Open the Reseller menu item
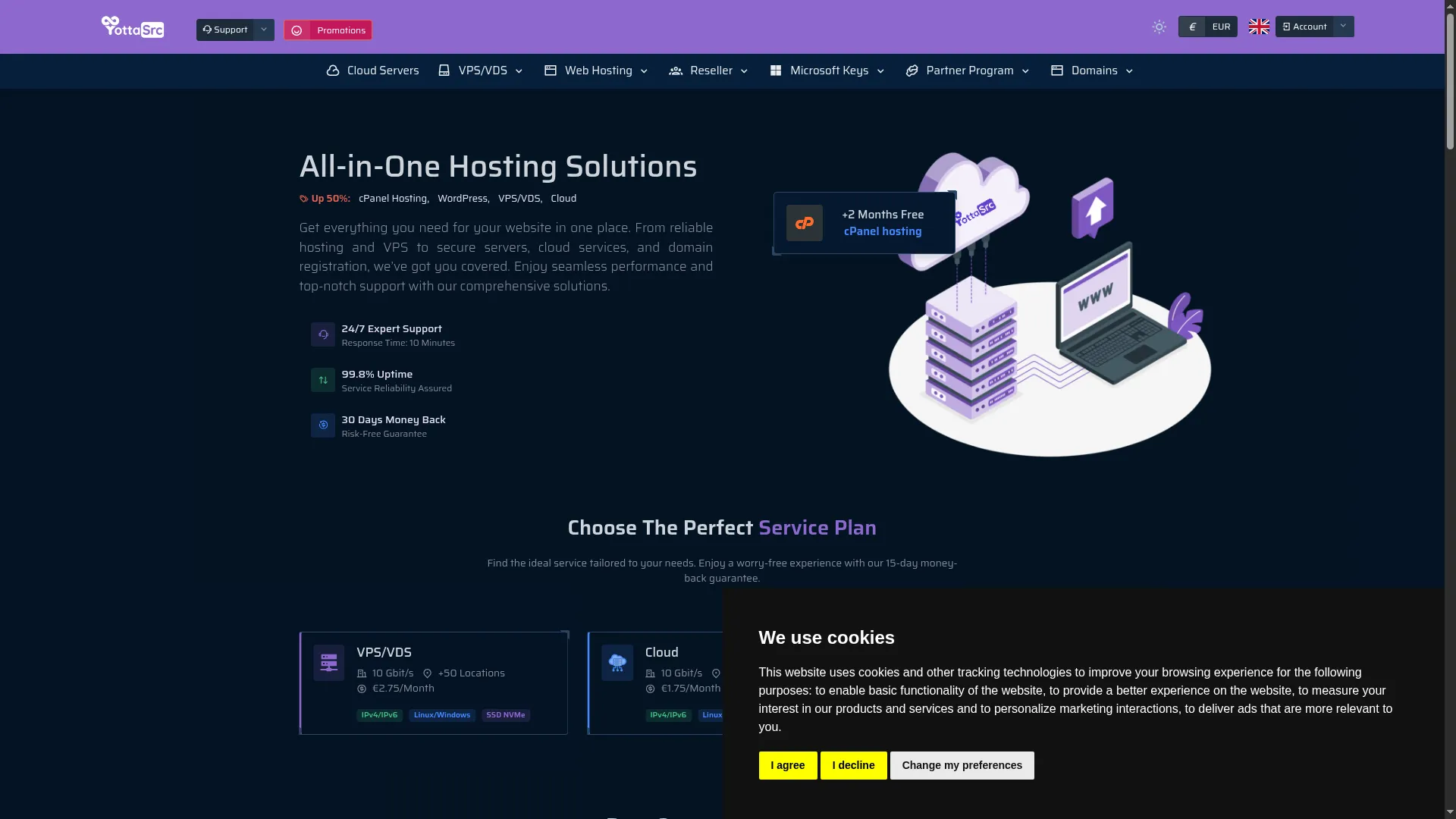 [x=709, y=71]
